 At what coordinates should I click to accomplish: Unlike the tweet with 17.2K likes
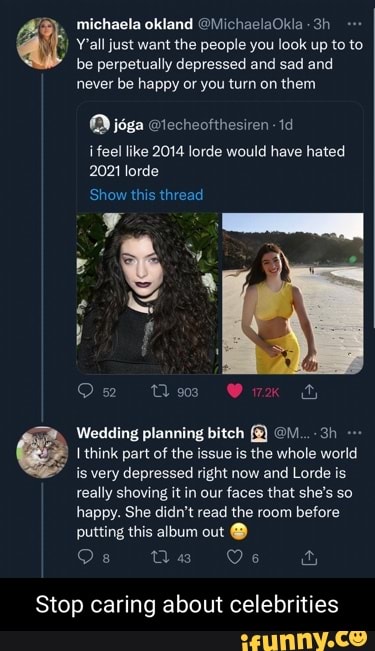click(235, 392)
